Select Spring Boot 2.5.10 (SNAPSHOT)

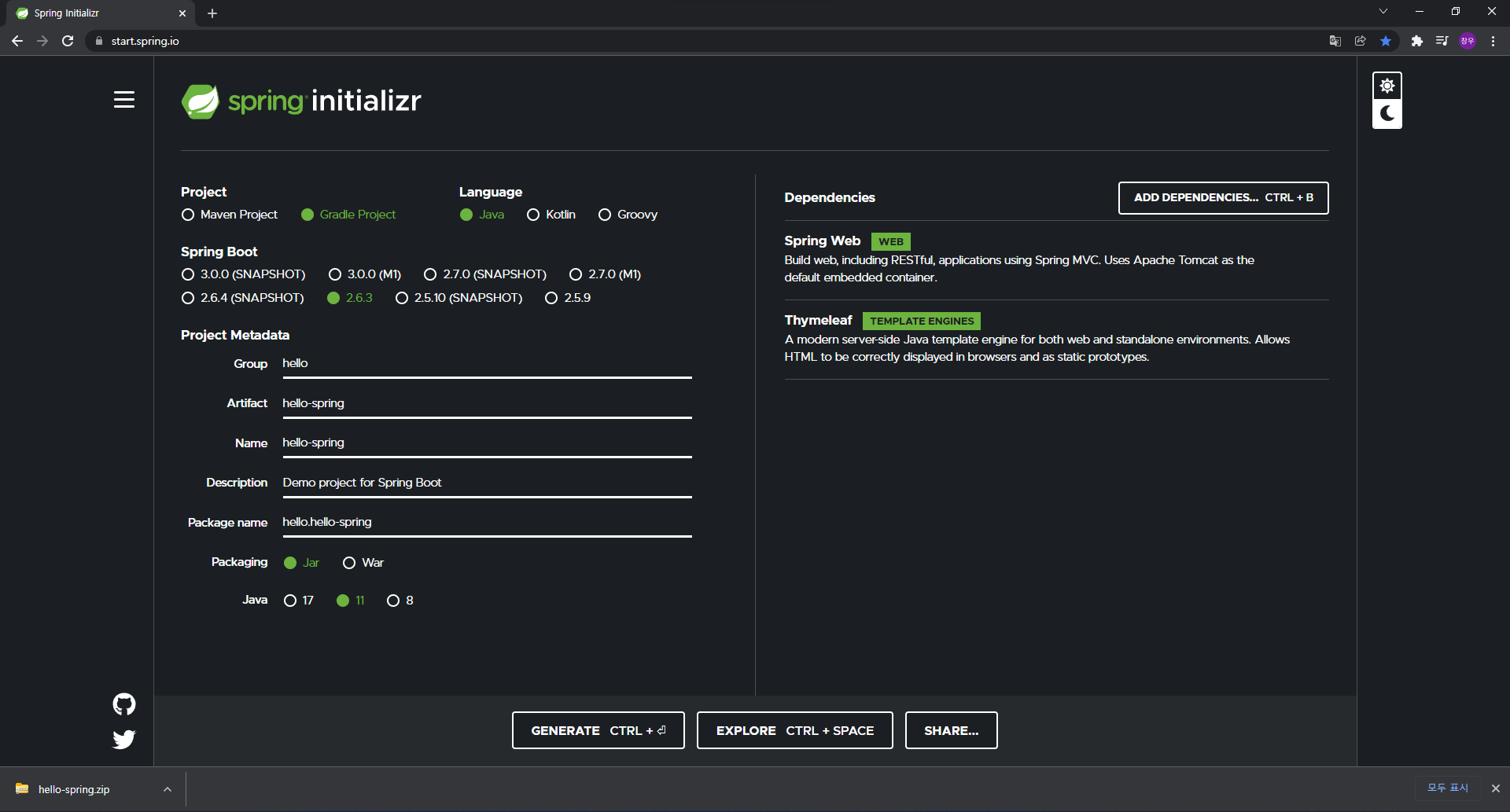click(459, 298)
